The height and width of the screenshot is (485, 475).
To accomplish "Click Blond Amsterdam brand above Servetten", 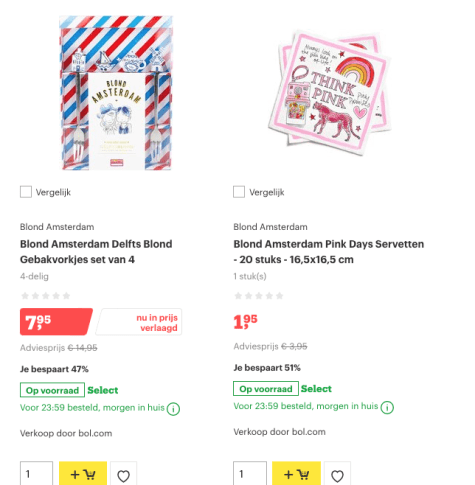I will tap(270, 227).
